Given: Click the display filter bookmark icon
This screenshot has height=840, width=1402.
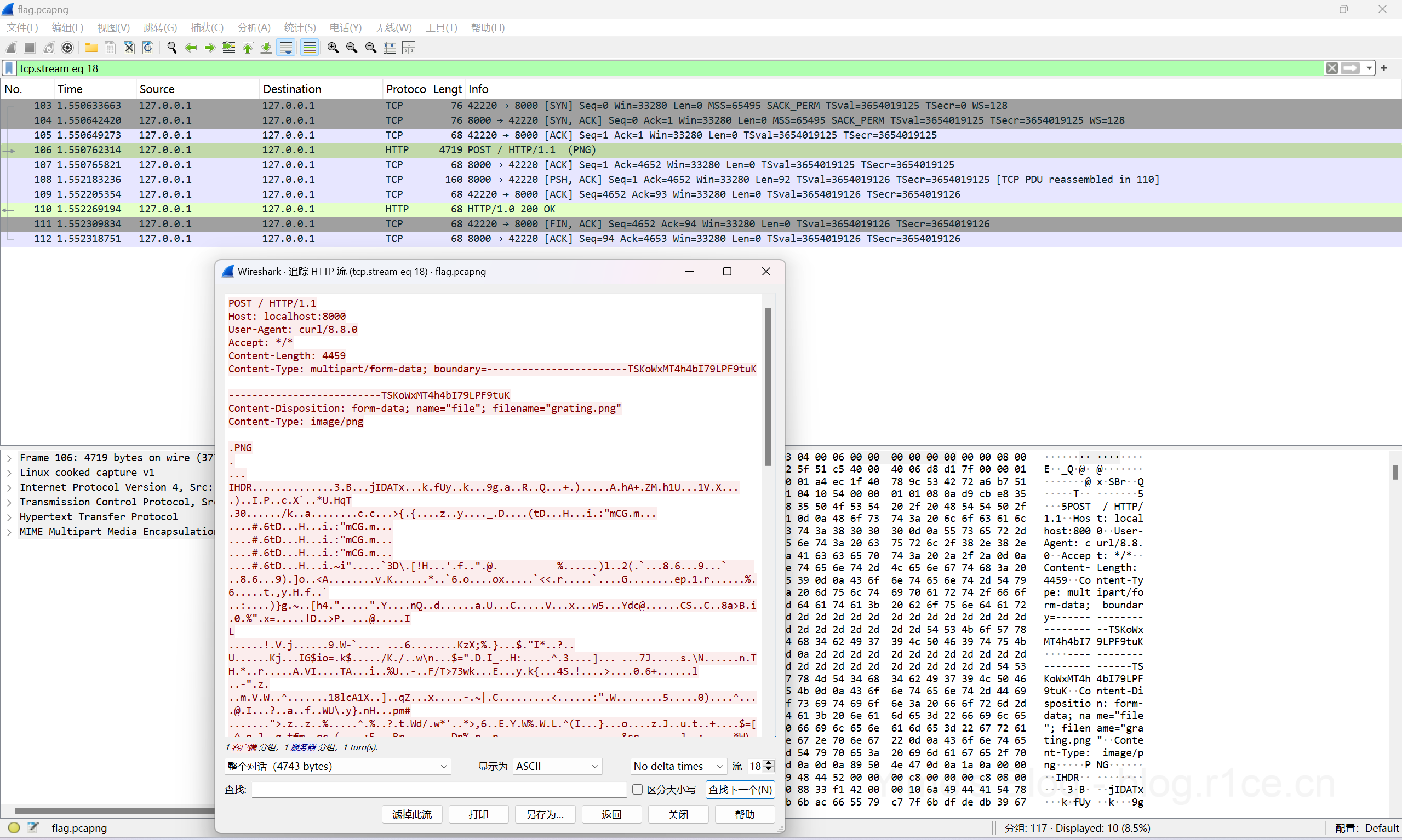Looking at the screenshot, I should 10,68.
